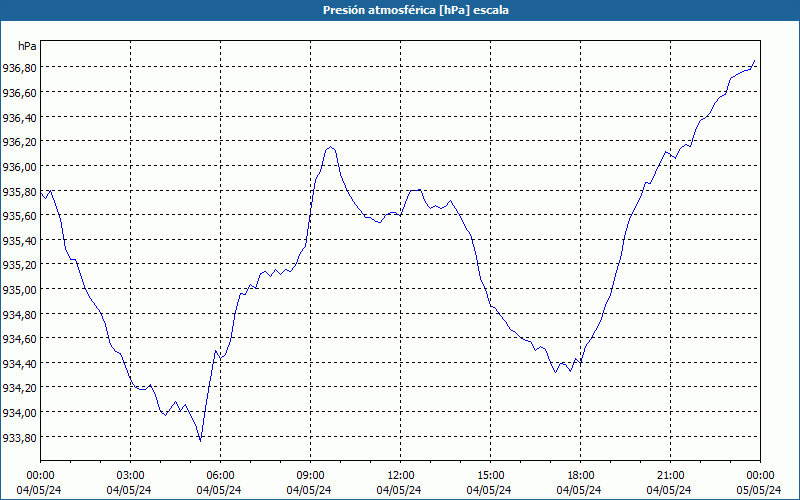Select the 04/05/24 date under 21:00

pyautogui.click(x=670, y=490)
